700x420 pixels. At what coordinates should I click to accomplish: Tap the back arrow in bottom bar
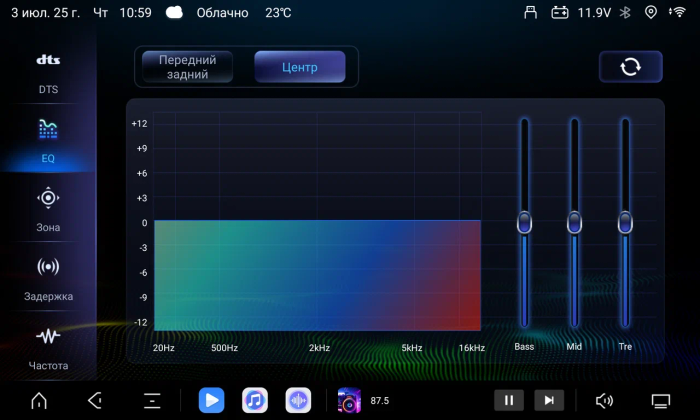(x=95, y=400)
